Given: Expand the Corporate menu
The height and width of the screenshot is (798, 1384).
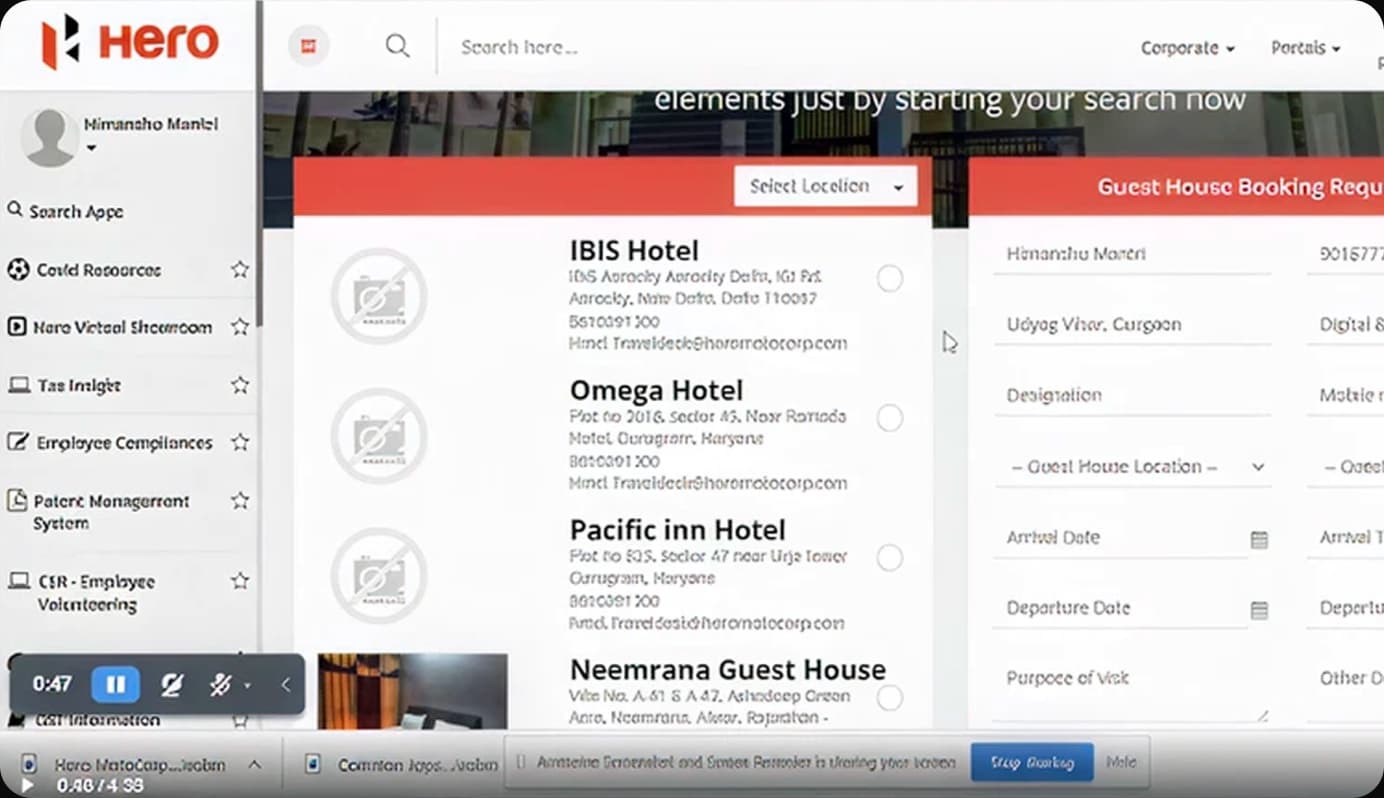Looking at the screenshot, I should coord(1188,48).
